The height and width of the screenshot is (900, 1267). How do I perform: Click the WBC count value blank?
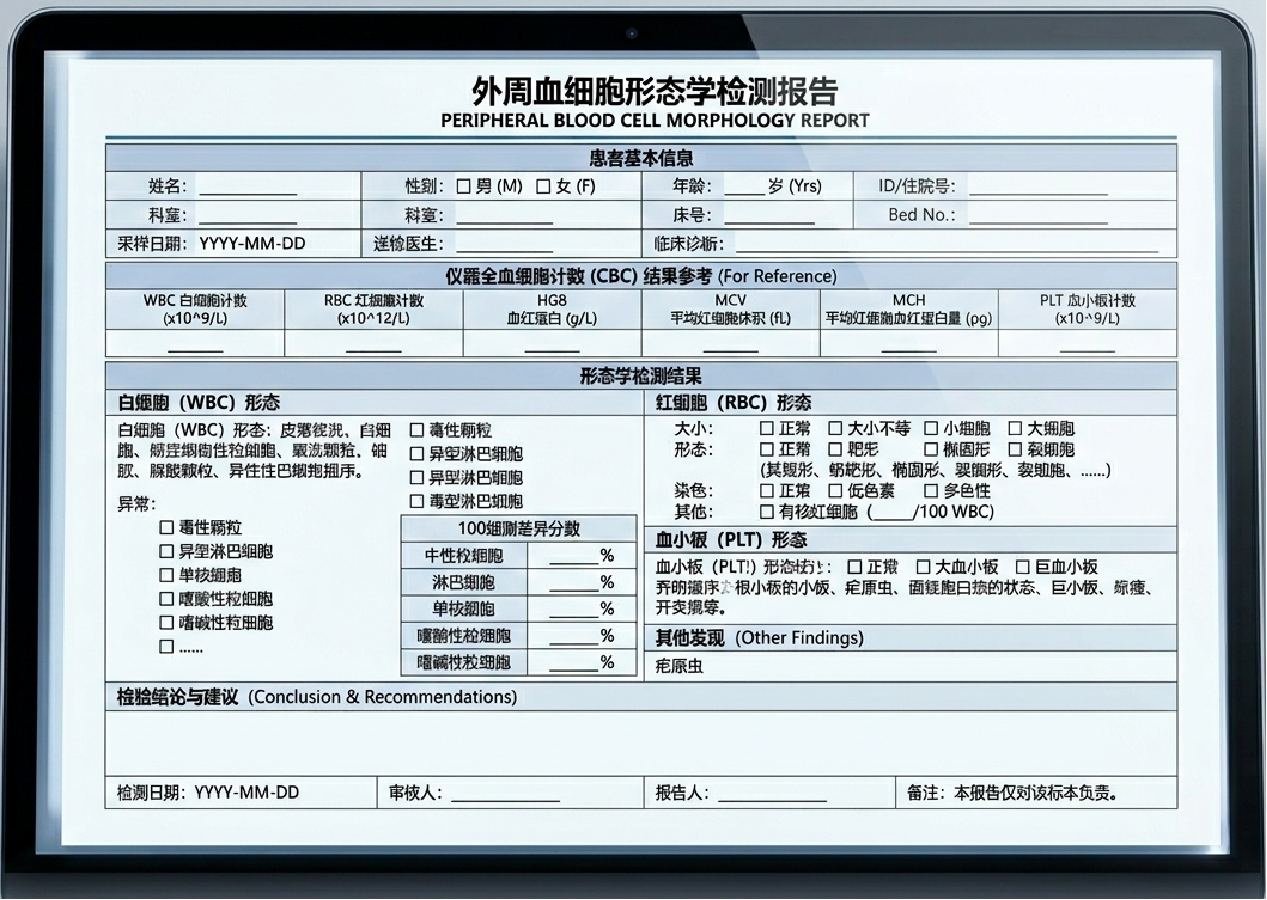195,345
